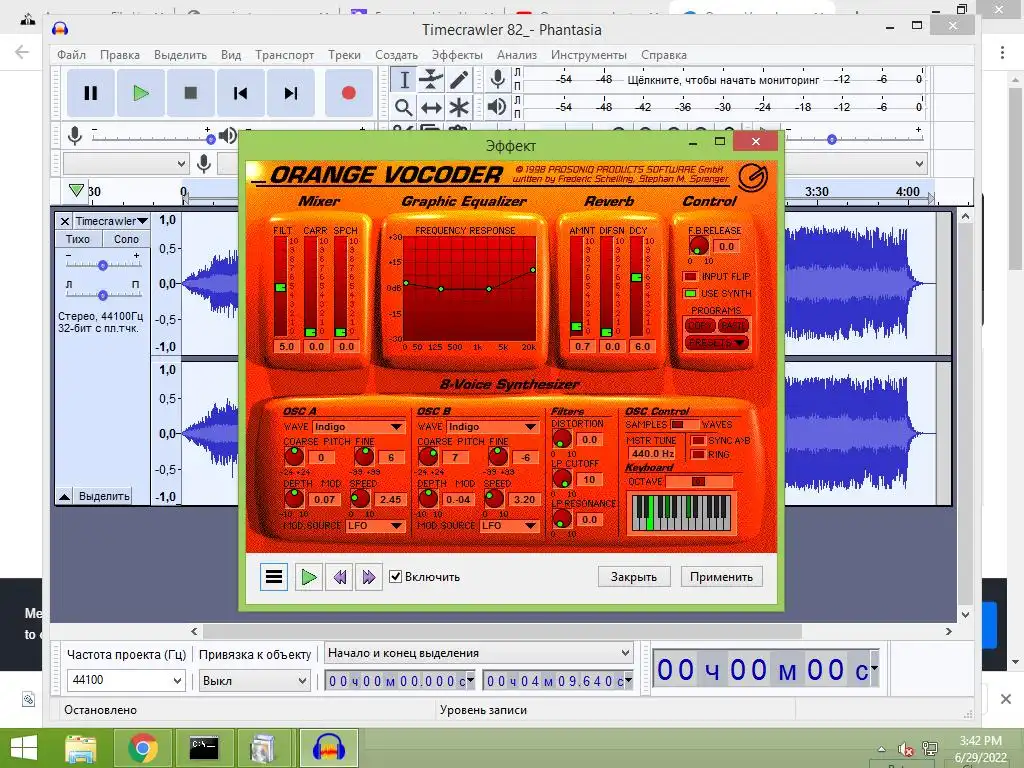Open the Начало и конец выделения dropdown

click(x=479, y=653)
